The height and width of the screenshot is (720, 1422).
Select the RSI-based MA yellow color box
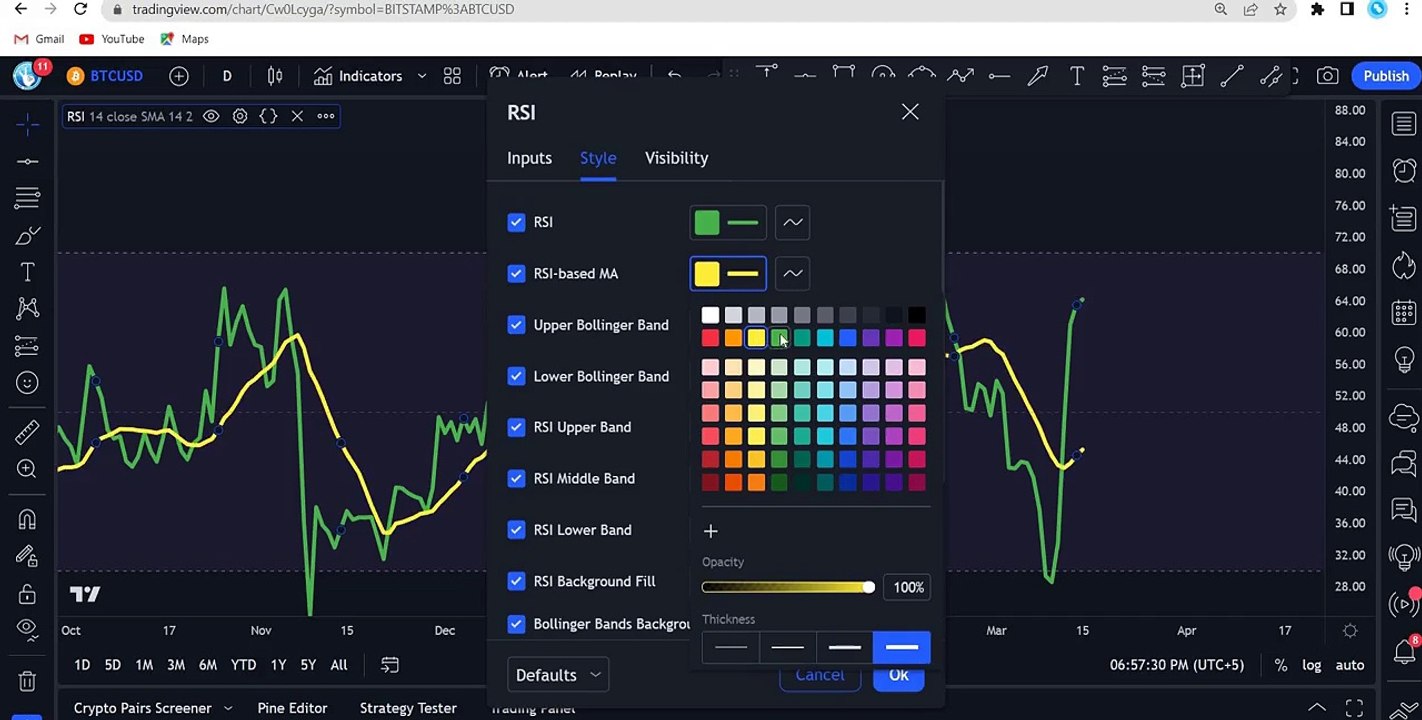[x=707, y=273]
